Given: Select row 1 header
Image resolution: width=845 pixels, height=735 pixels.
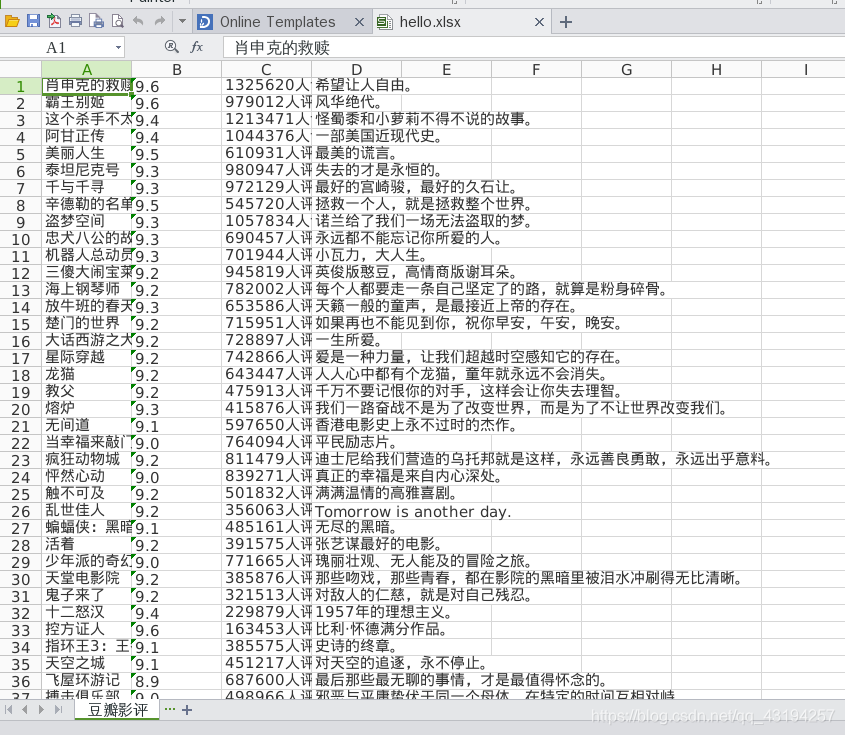Looking at the screenshot, I should click(20, 86).
